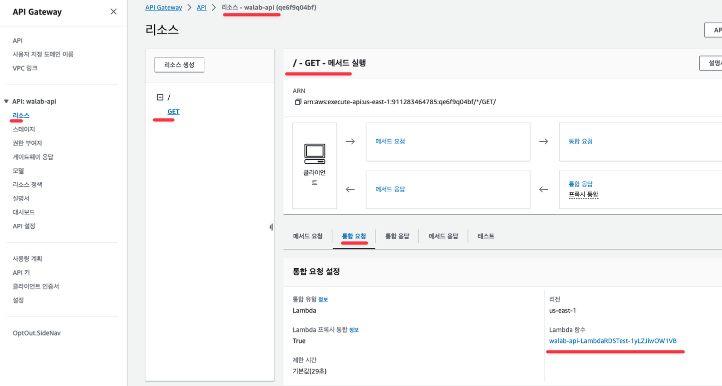Screen dimensions: 722x386
Task: Switch to the 테스트 tab
Action: tap(486, 236)
